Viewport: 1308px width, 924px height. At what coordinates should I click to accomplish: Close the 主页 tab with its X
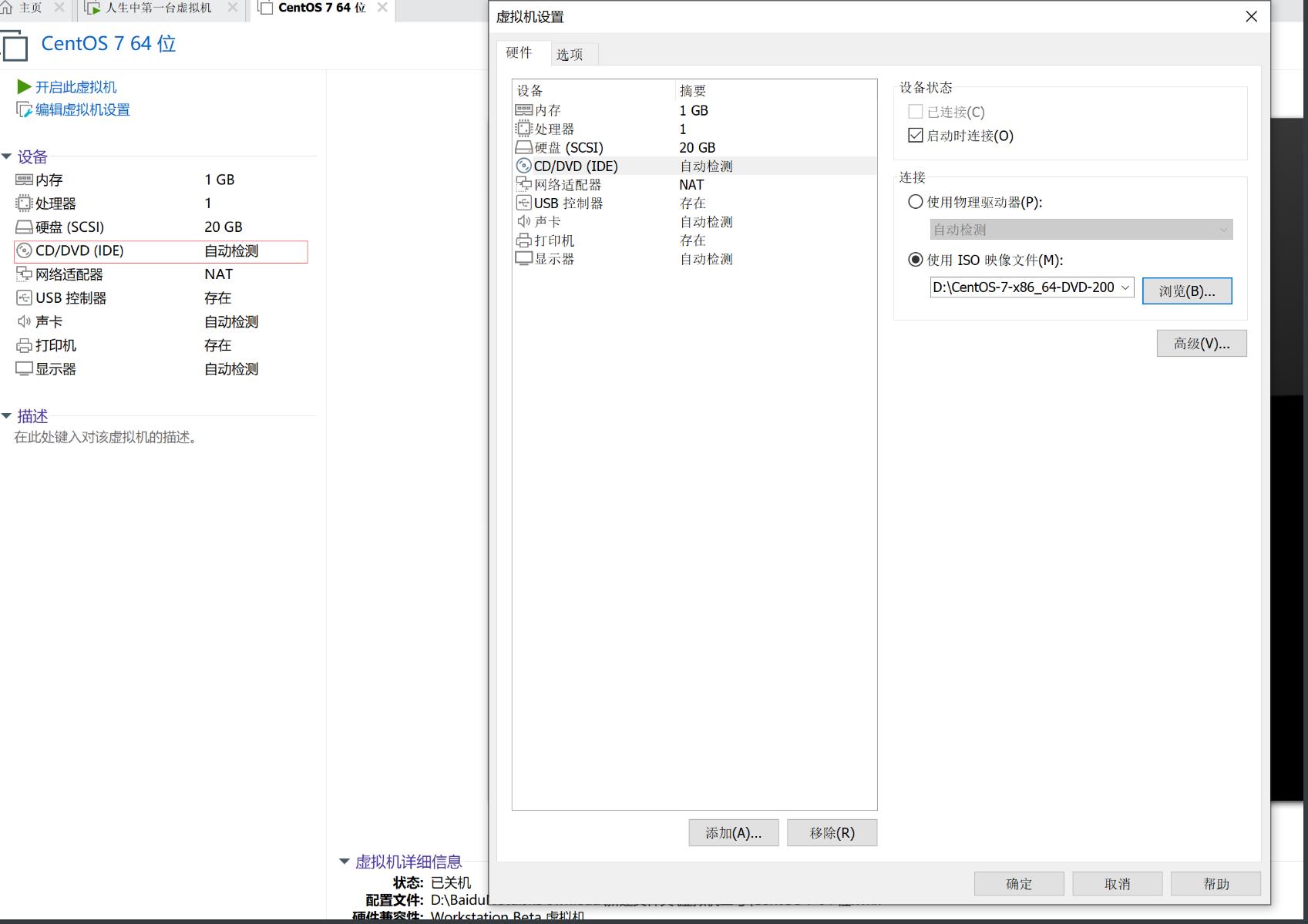point(59,8)
